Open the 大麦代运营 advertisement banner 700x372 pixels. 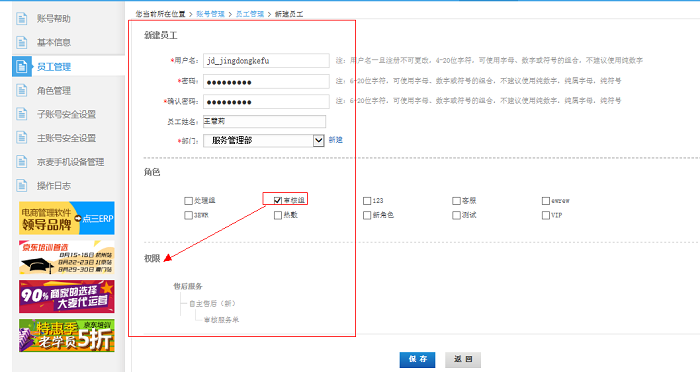pos(67,297)
